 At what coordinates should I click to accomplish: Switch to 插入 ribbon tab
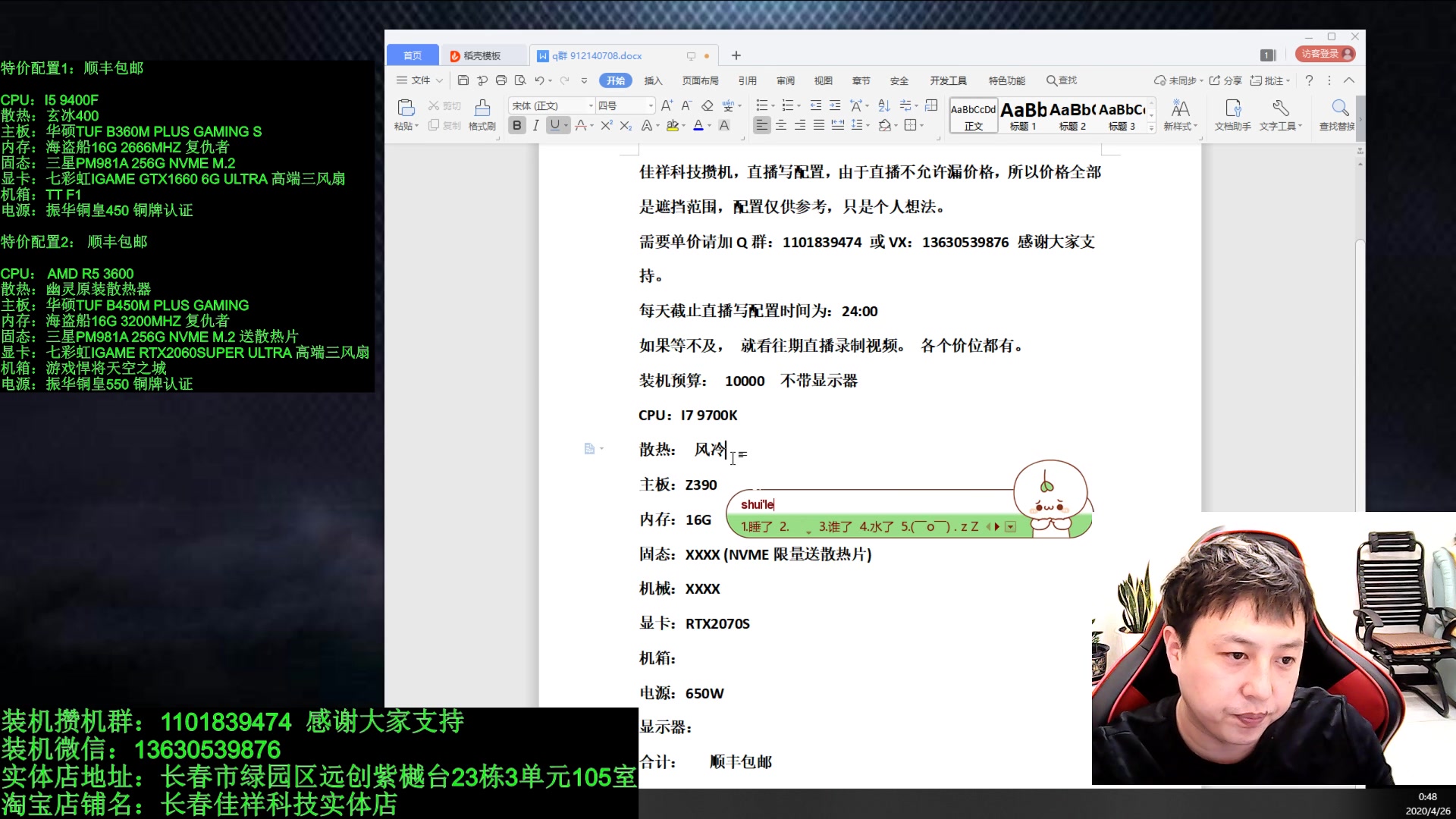click(653, 80)
